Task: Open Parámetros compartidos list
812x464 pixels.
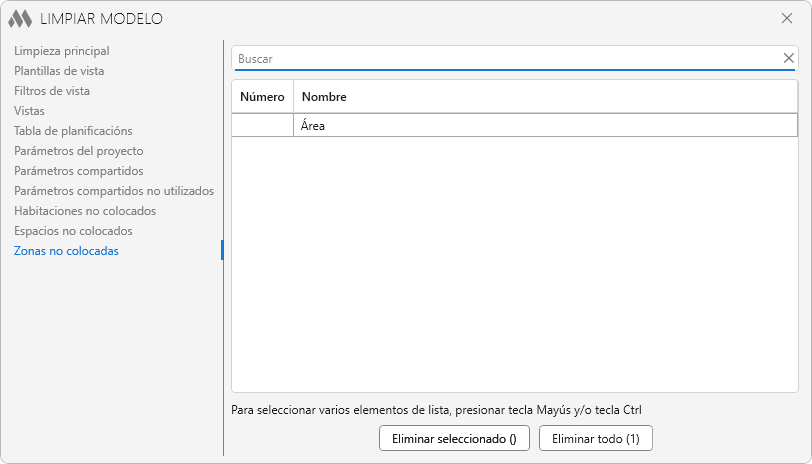Action: tap(79, 171)
